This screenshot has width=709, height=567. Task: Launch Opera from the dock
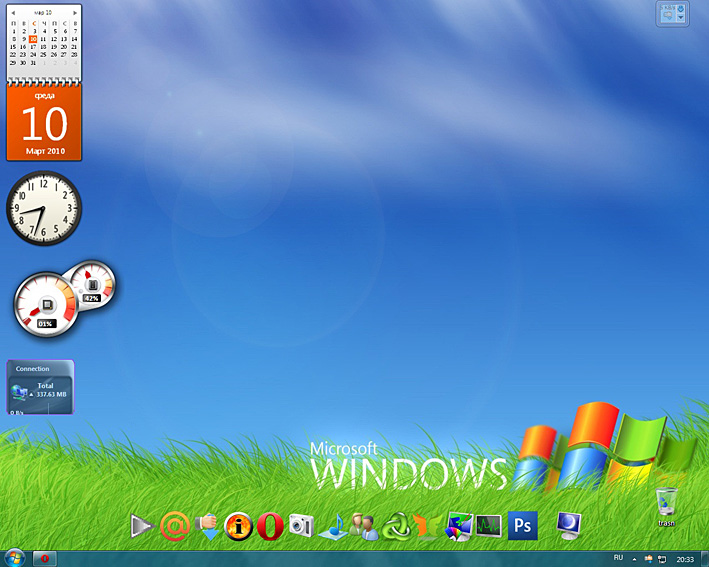pos(270,526)
